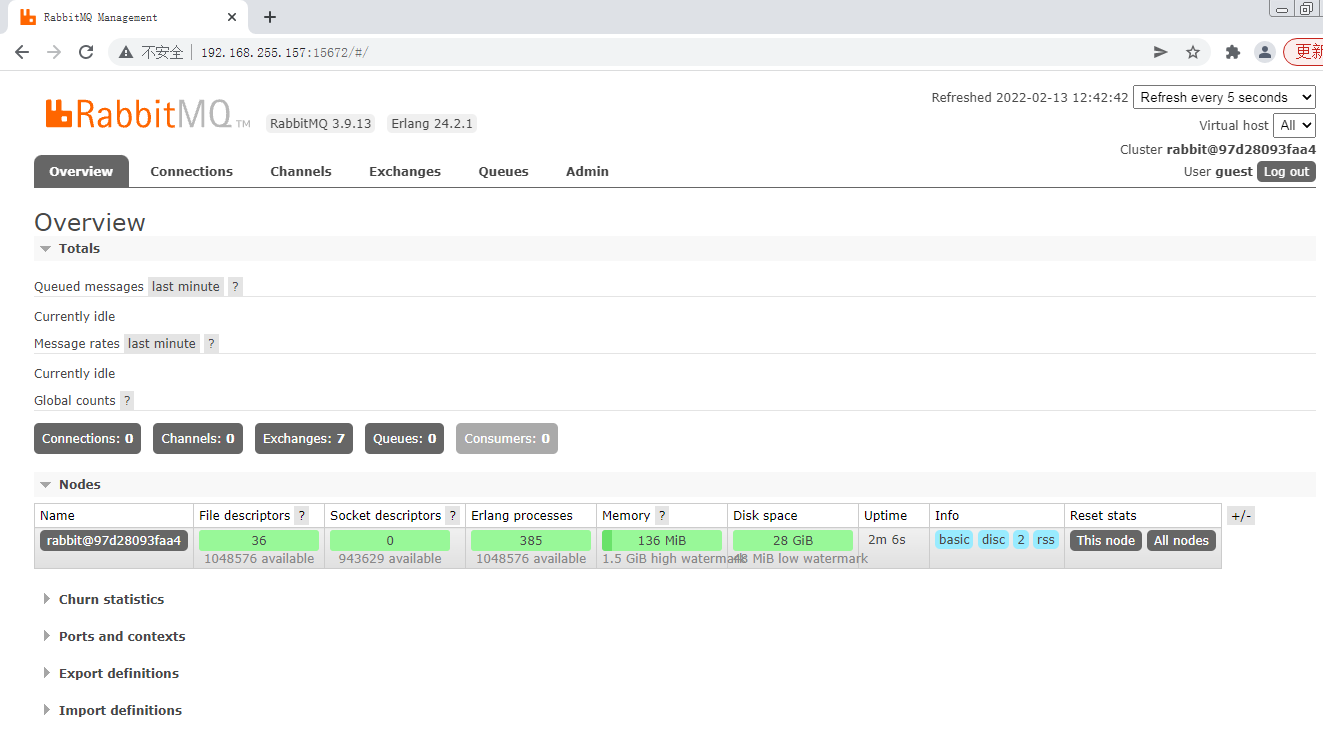The width and height of the screenshot is (1323, 731).
Task: Switch to the Queues tab
Action: pos(503,172)
